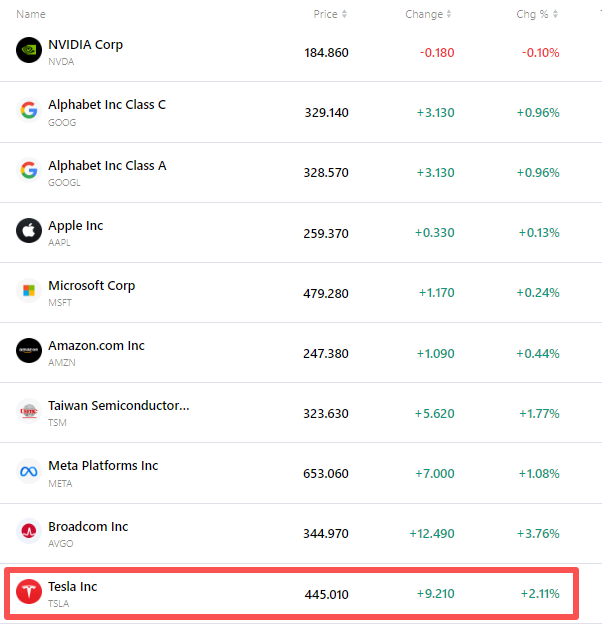The width and height of the screenshot is (602, 628).
Task: Open Alphabet Inc Class C stock page
Action: [x=107, y=105]
